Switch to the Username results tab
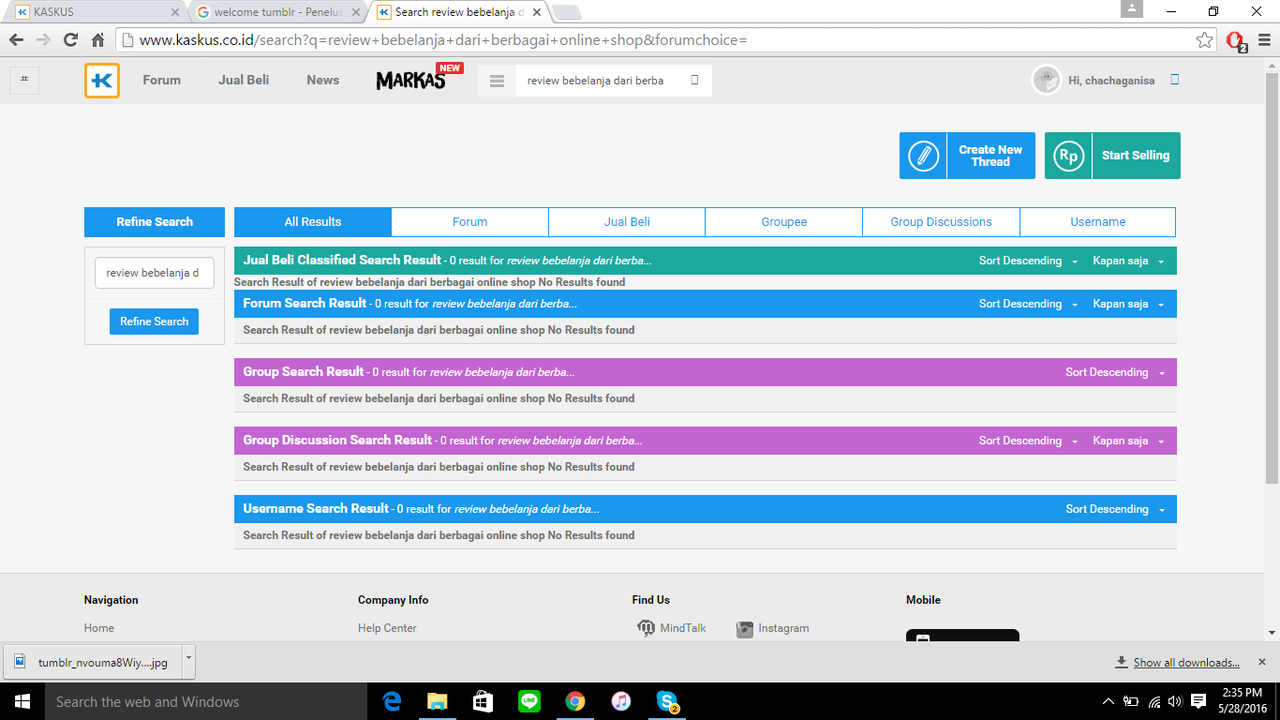The height and width of the screenshot is (720, 1280). [1098, 222]
